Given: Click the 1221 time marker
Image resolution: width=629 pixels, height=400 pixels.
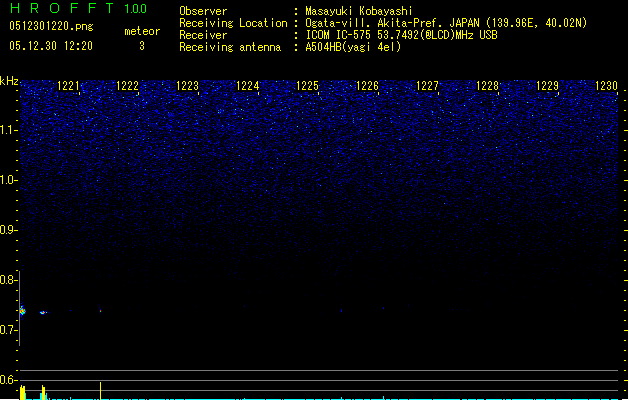Looking at the screenshot, I should 68,86.
